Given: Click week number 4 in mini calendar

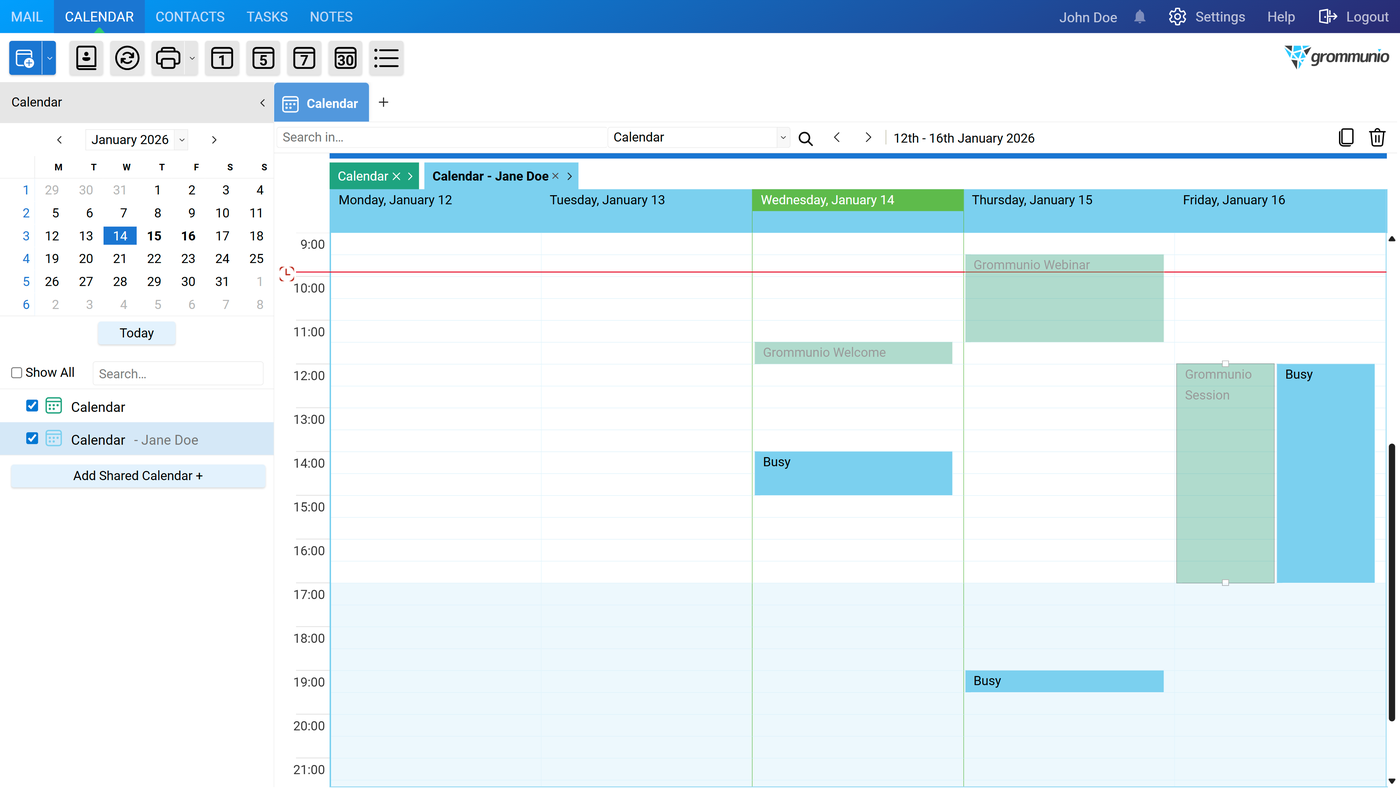Looking at the screenshot, I should coord(26,259).
